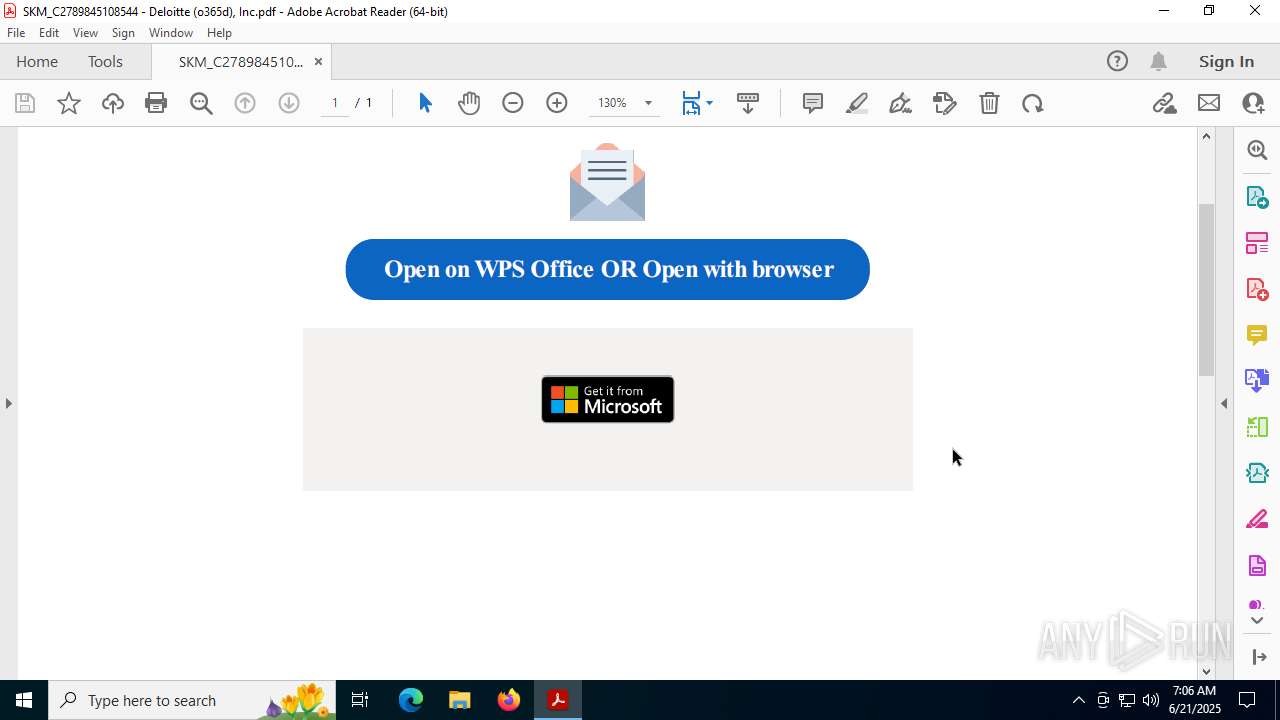Open the View menu
Viewport: 1280px width, 720px height.
[85, 33]
